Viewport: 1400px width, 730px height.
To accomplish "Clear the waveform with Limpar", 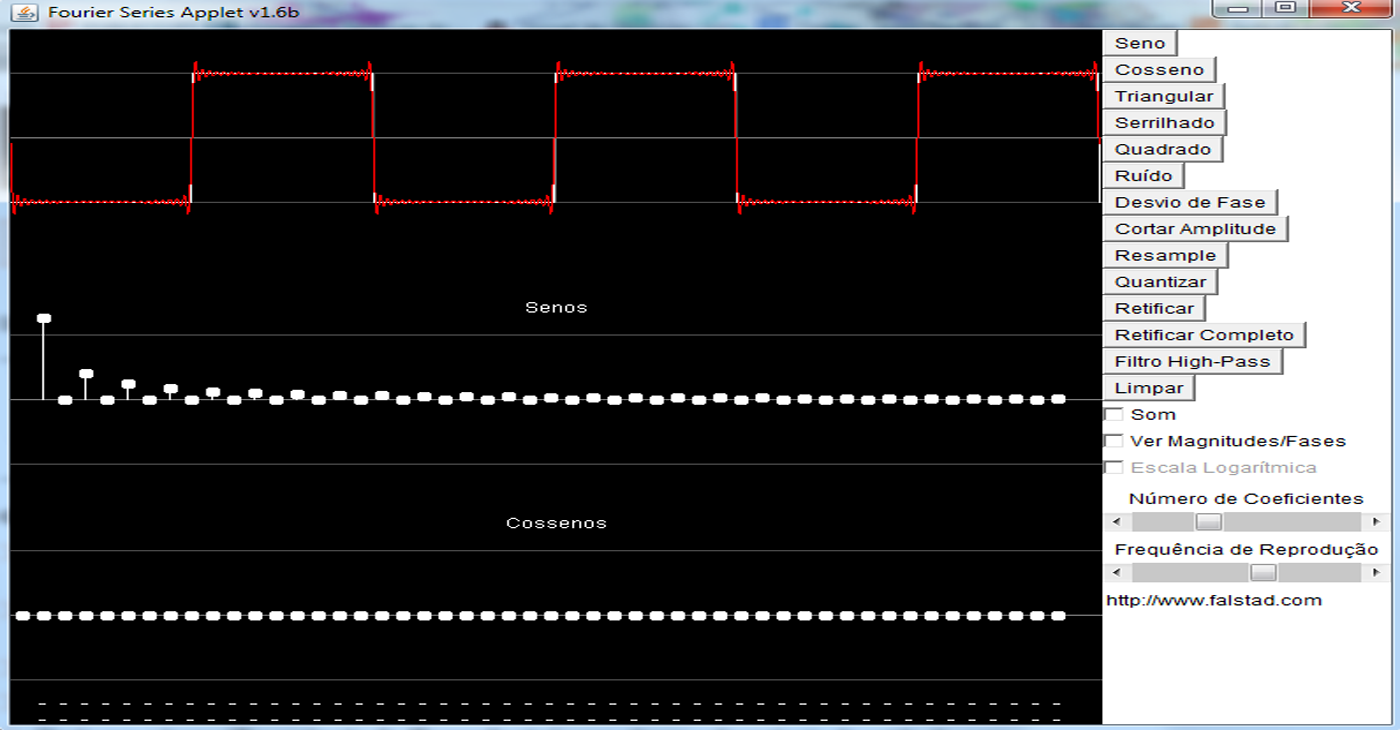I will 1149,388.
